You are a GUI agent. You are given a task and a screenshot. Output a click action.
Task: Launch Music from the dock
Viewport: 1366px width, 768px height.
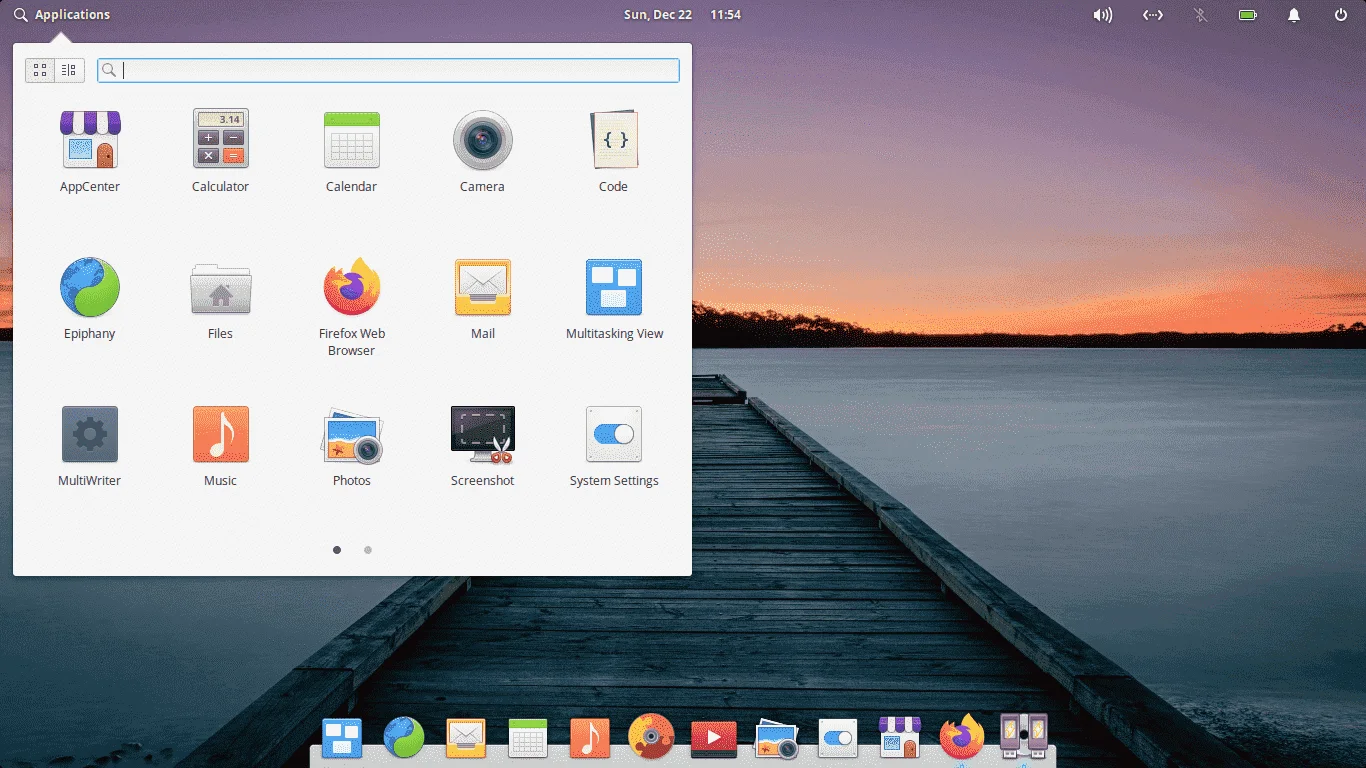tap(589, 738)
